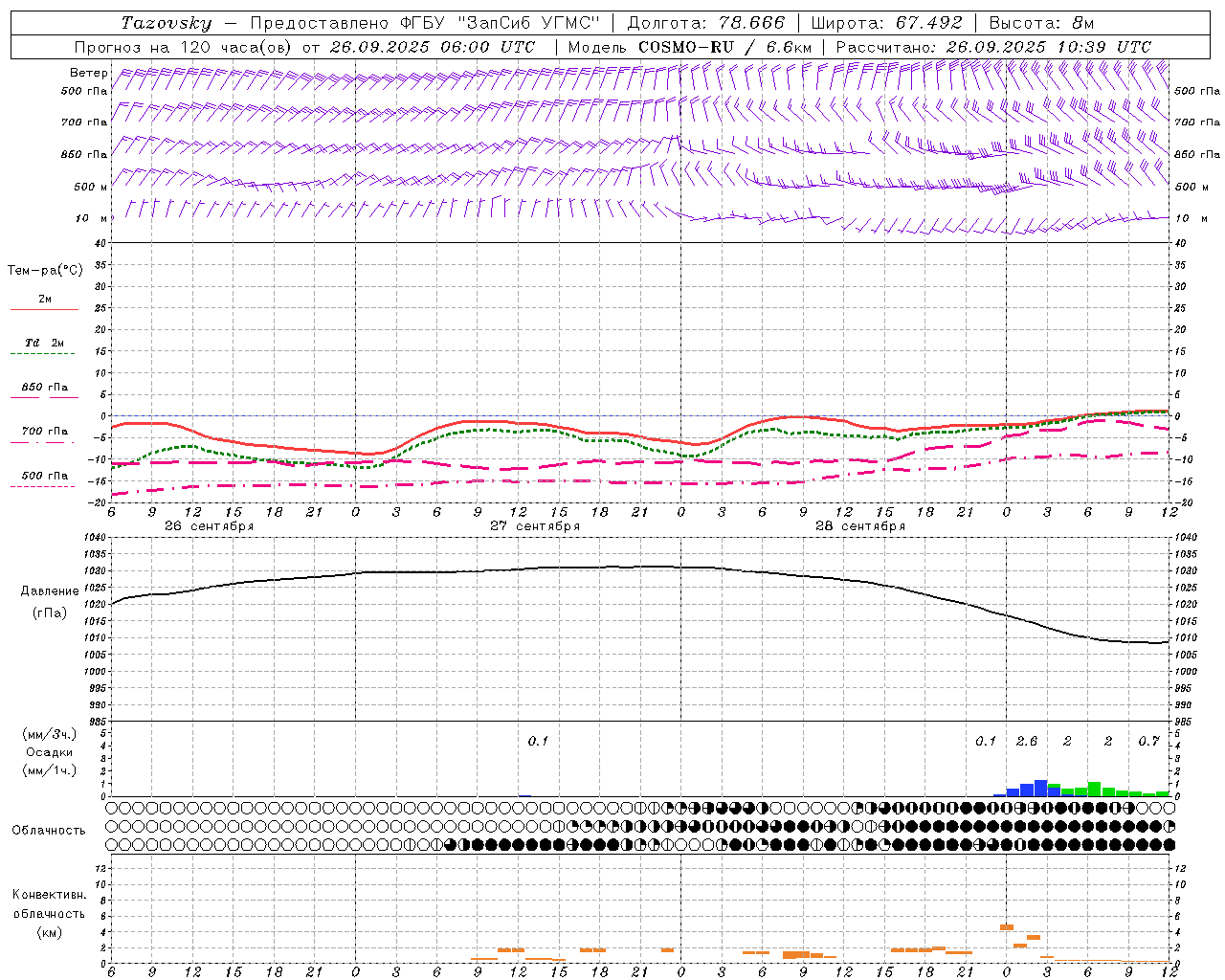Click the 700 гПа temperature legend entry
Image resolution: width=1225 pixels, height=980 pixels.
44,432
